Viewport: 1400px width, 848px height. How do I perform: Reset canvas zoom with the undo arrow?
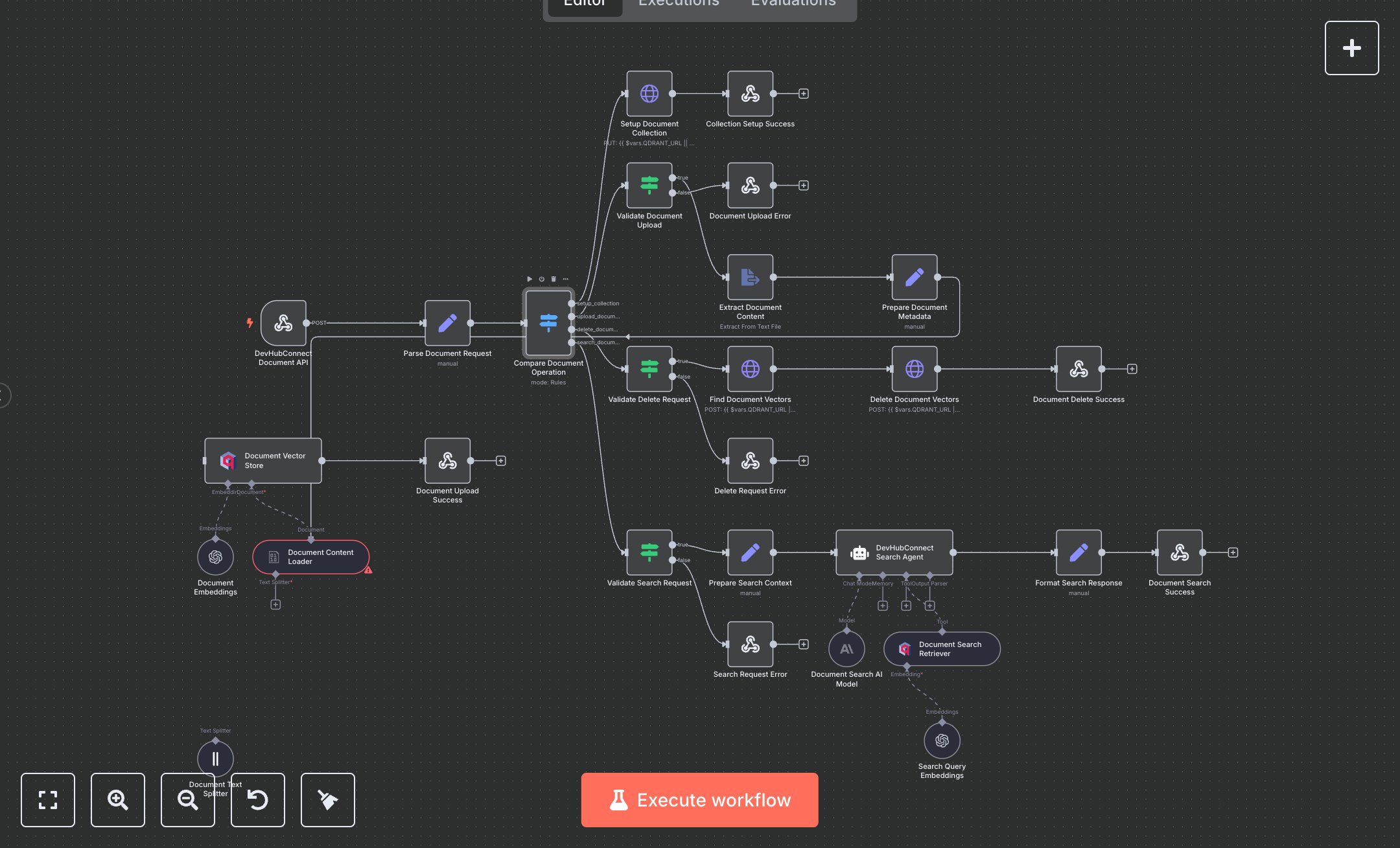258,799
